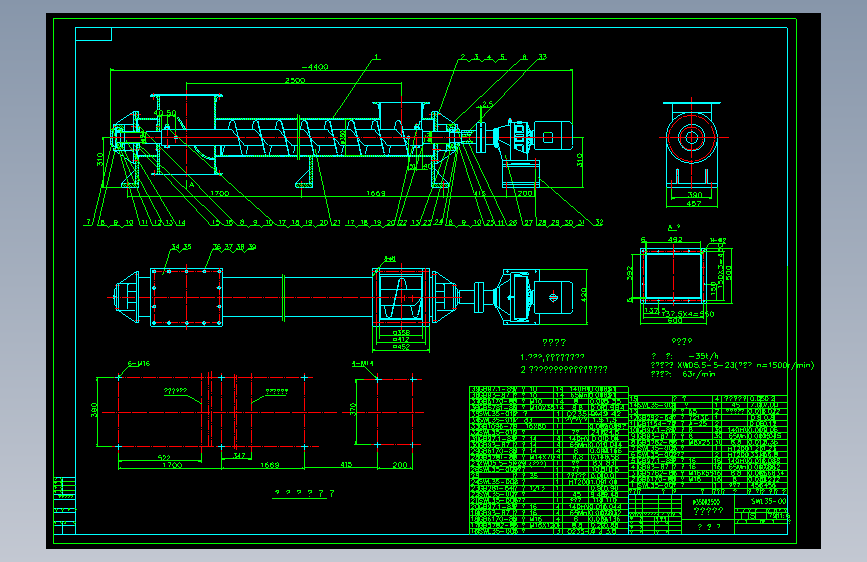Click part callout number 1
The height and width of the screenshot is (562, 867).
pos(377,57)
